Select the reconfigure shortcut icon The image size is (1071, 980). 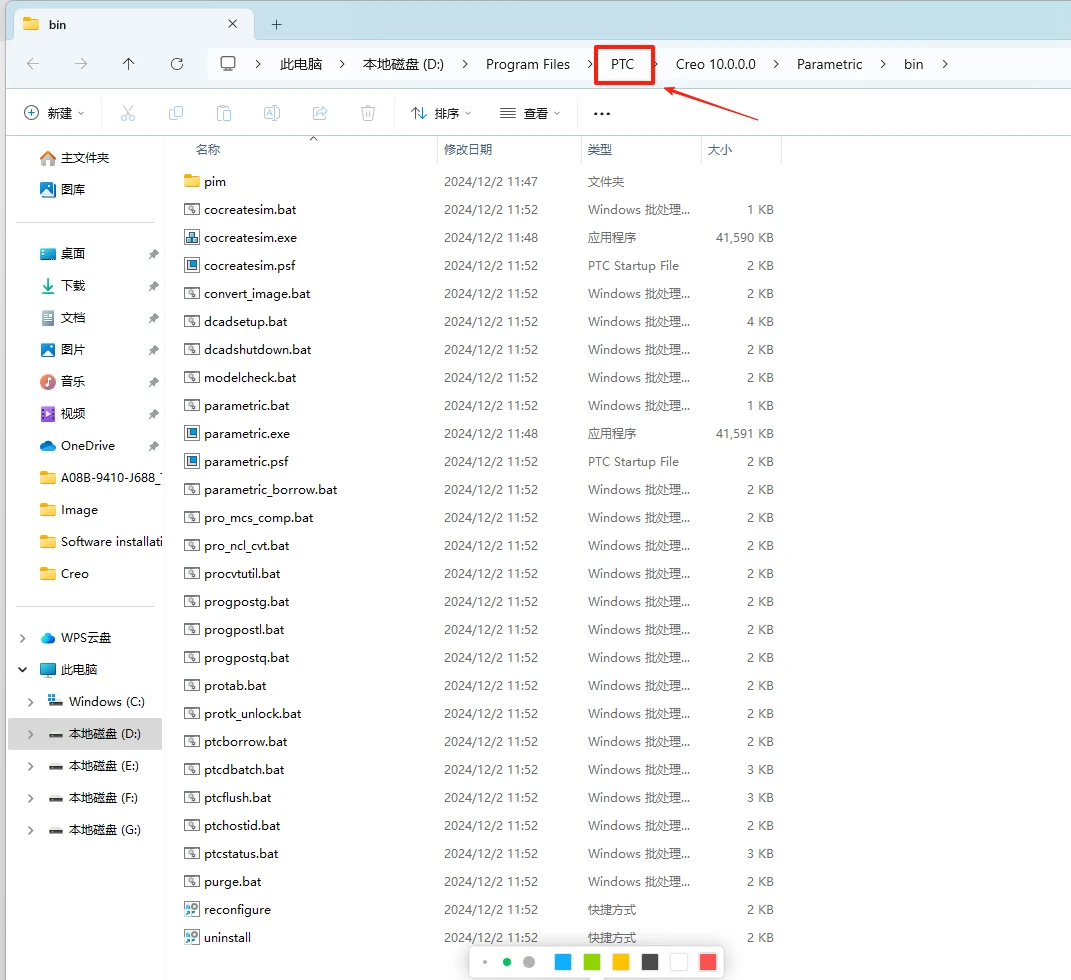coord(192,910)
